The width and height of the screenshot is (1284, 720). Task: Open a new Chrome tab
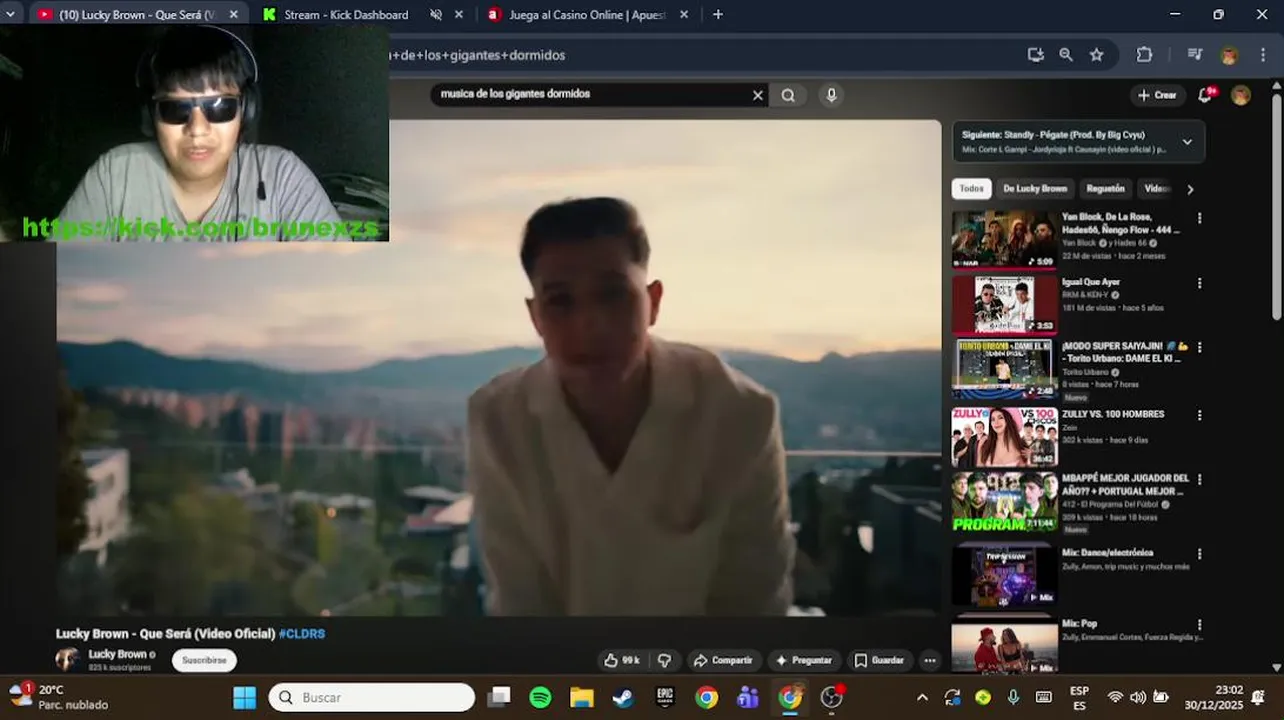coord(718,15)
